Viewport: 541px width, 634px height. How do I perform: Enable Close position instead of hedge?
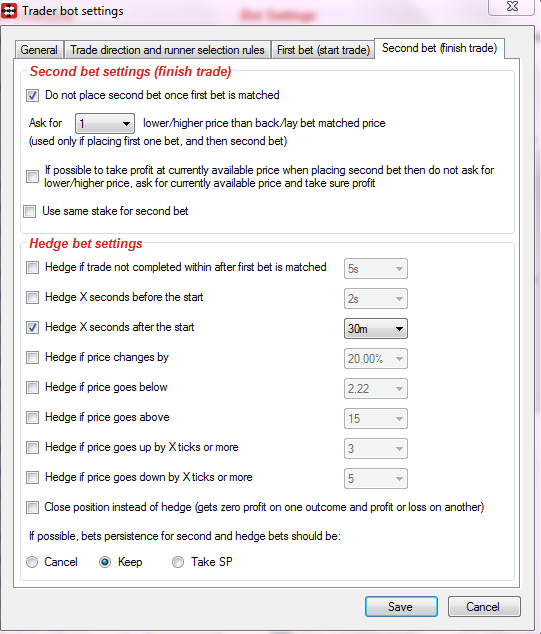32,507
